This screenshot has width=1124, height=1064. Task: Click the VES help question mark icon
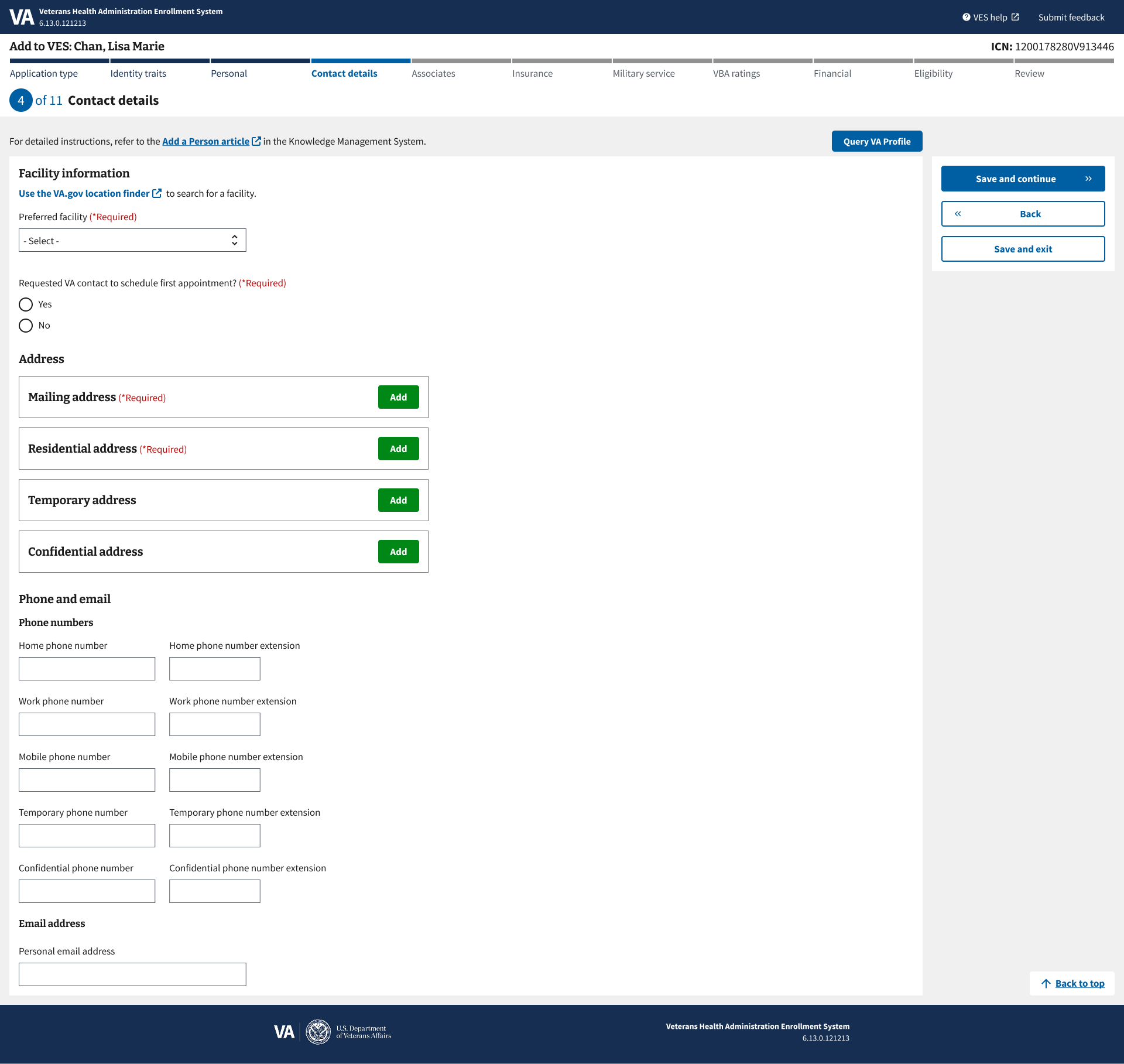click(966, 17)
